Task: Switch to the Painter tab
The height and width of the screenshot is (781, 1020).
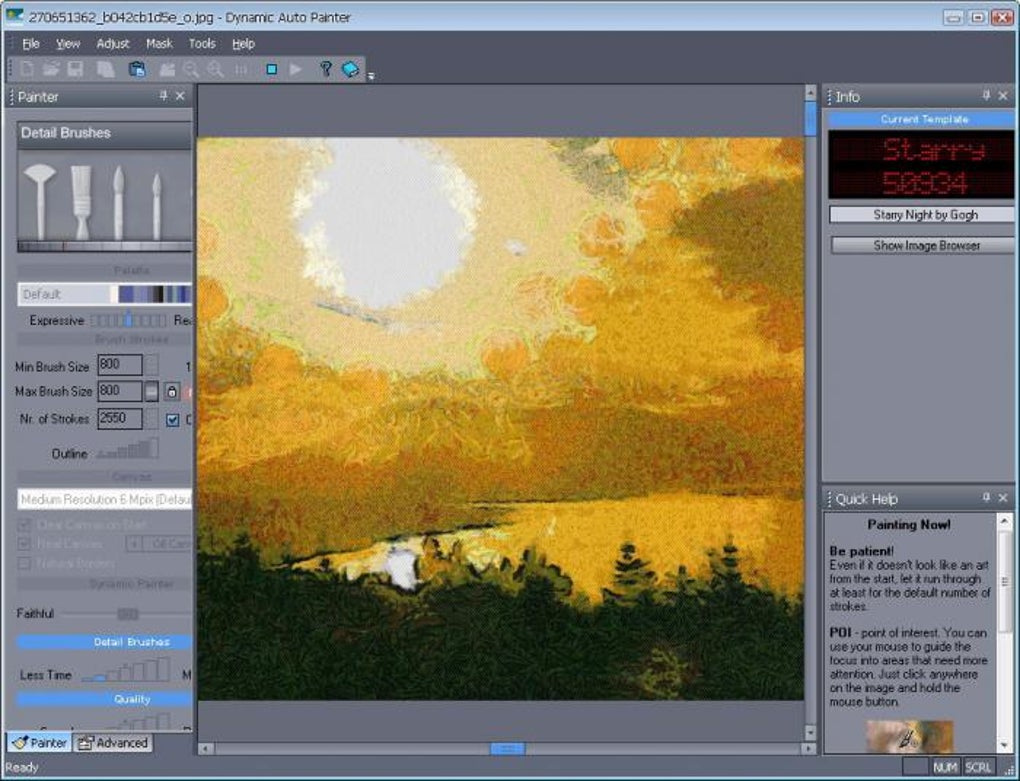Action: [x=39, y=743]
